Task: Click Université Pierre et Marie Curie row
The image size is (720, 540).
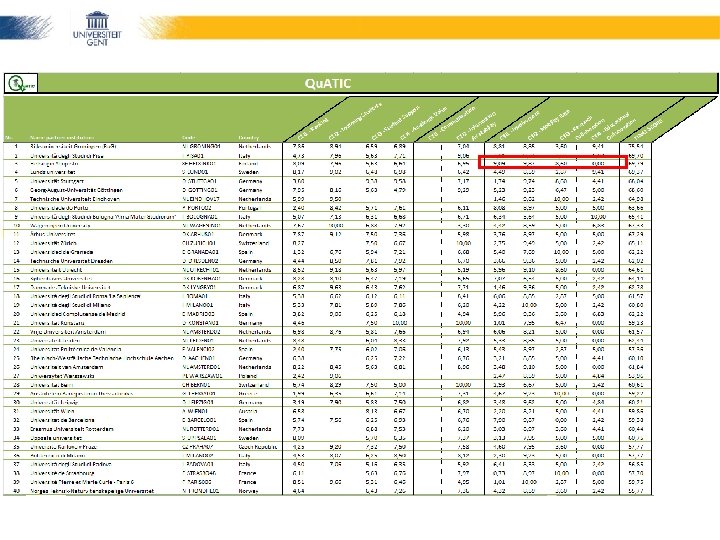Action: point(82,482)
